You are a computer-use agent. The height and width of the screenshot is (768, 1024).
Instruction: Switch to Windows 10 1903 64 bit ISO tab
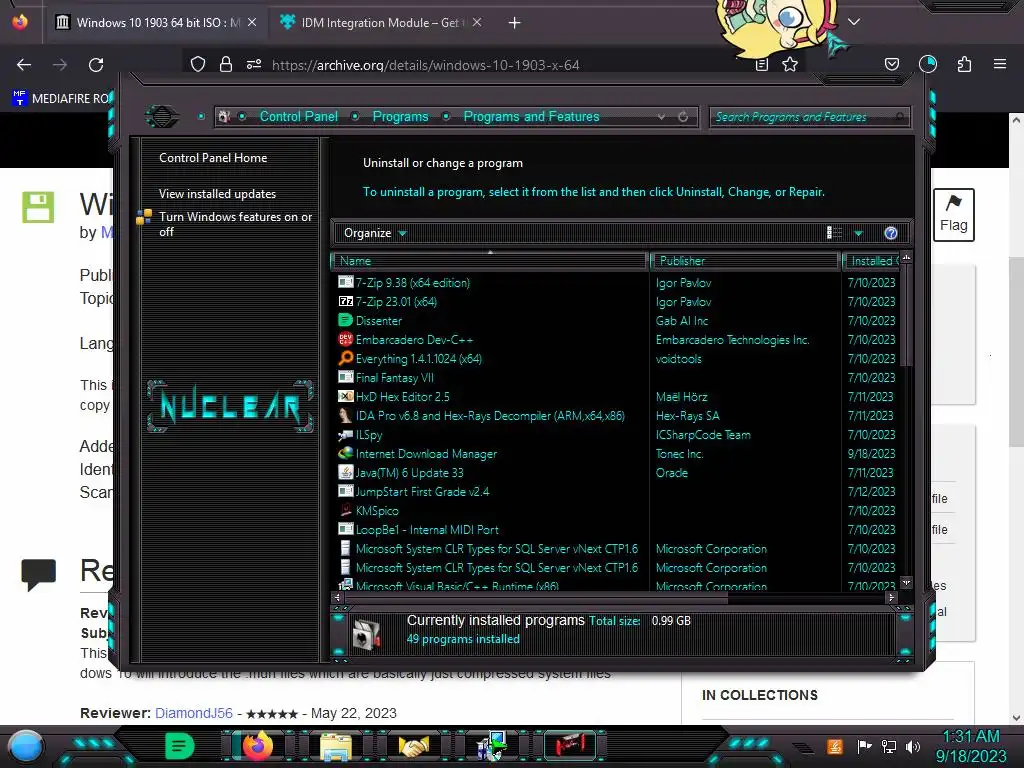point(155,23)
